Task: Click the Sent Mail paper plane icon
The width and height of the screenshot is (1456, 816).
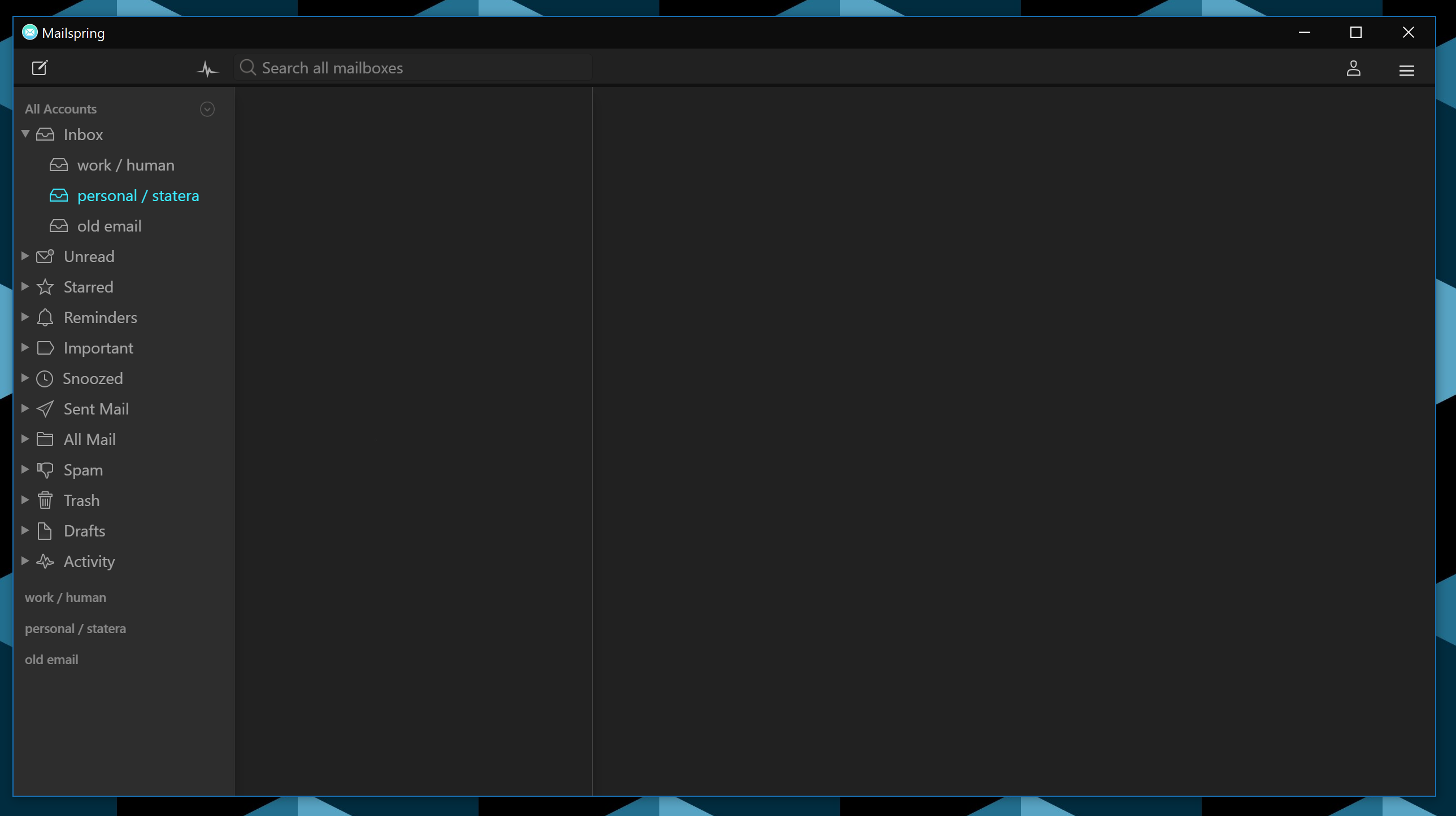Action: point(45,409)
